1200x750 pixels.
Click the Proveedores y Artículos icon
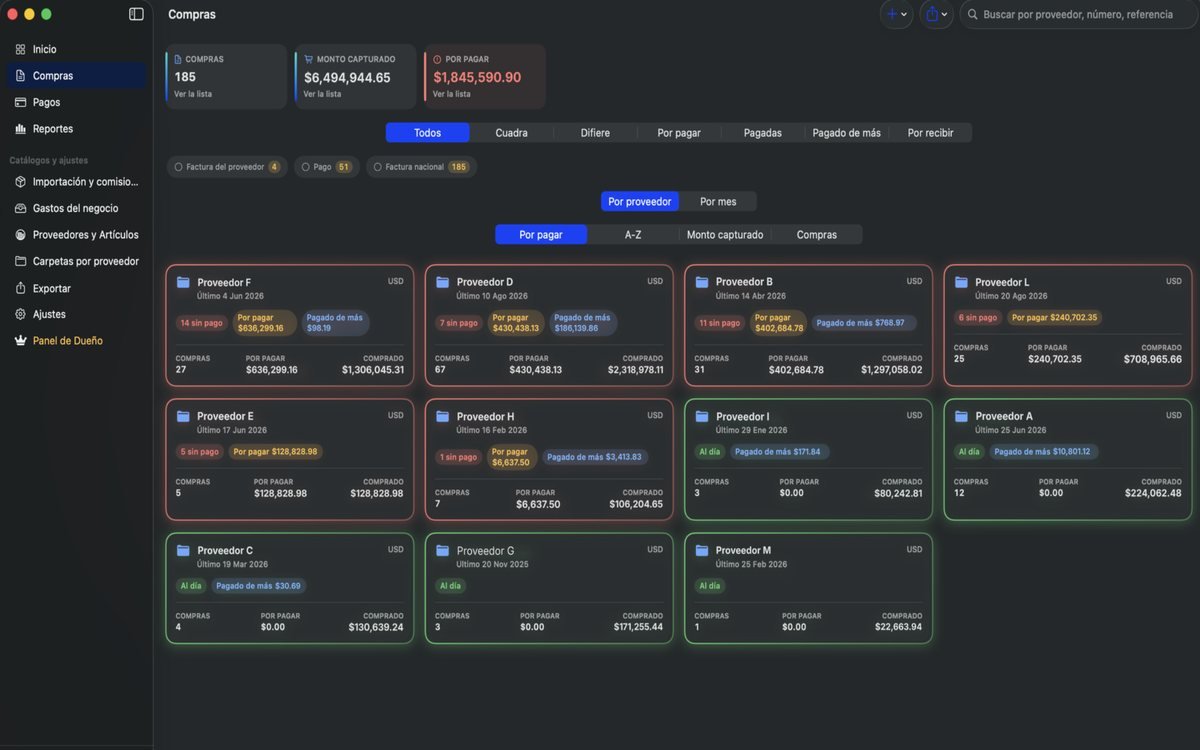click(x=20, y=235)
